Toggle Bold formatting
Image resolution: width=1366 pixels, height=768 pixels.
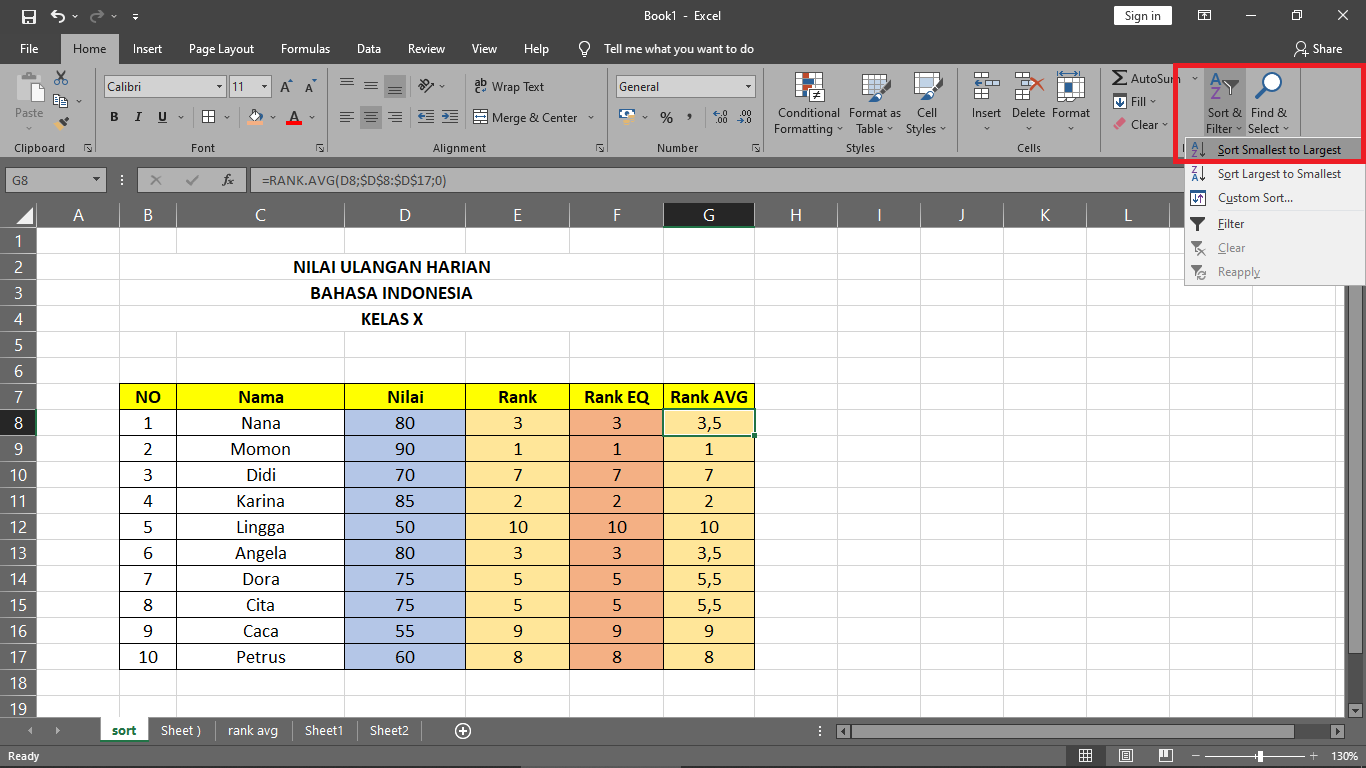(114, 117)
